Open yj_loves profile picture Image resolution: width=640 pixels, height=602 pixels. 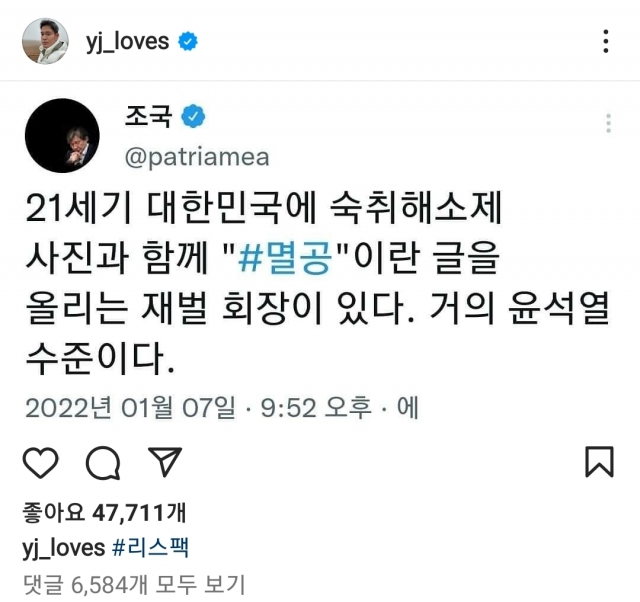click(45, 41)
